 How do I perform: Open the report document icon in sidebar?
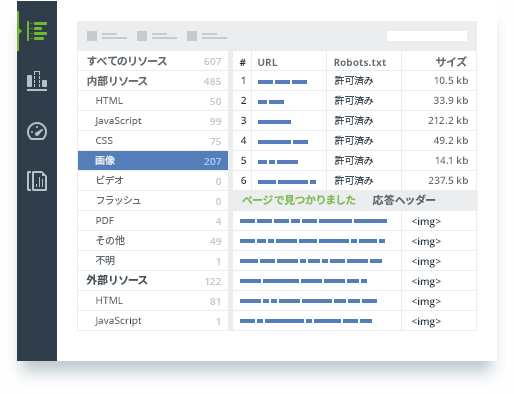coord(37,181)
